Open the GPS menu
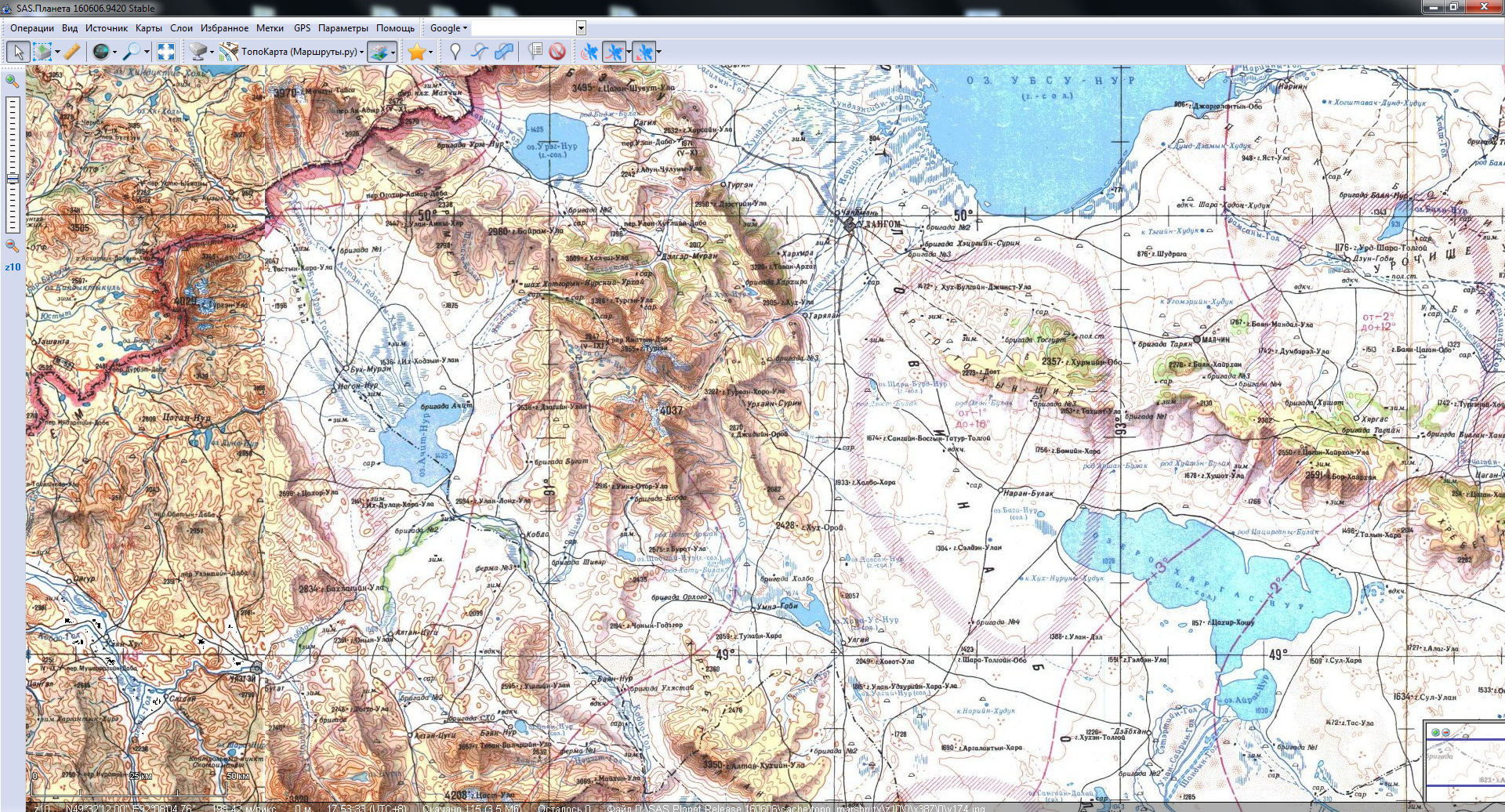Screen dimensions: 1505x812 [303, 28]
